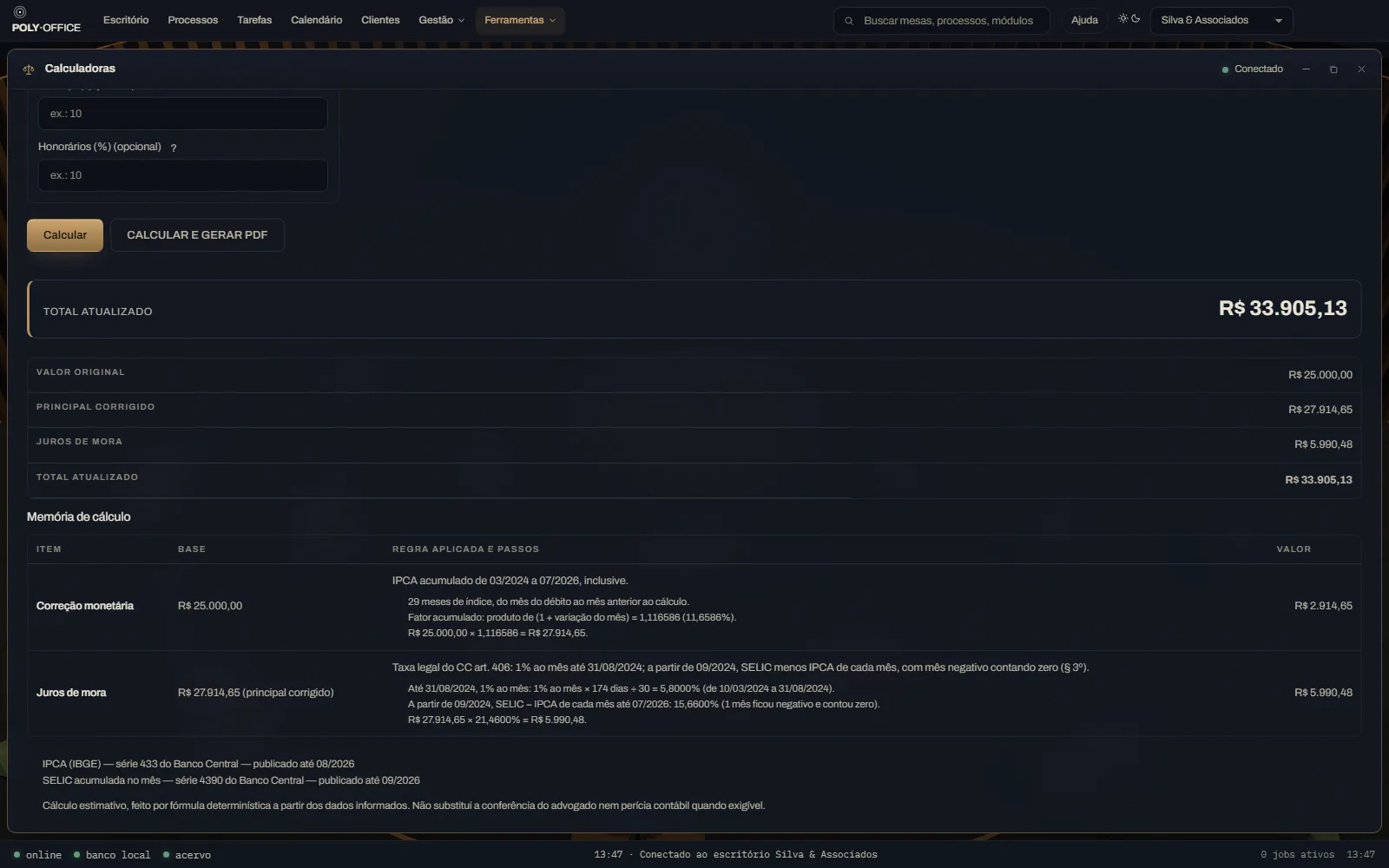The image size is (1389, 868).
Task: Click the Cálculo estimativo disclaimer text
Action: tap(404, 806)
